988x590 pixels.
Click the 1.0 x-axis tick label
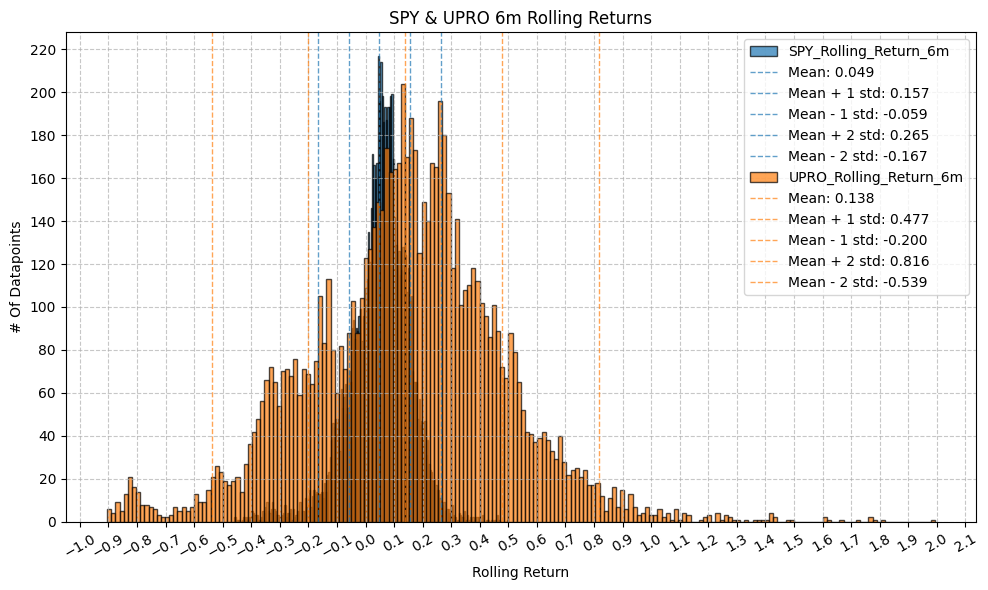(650, 543)
